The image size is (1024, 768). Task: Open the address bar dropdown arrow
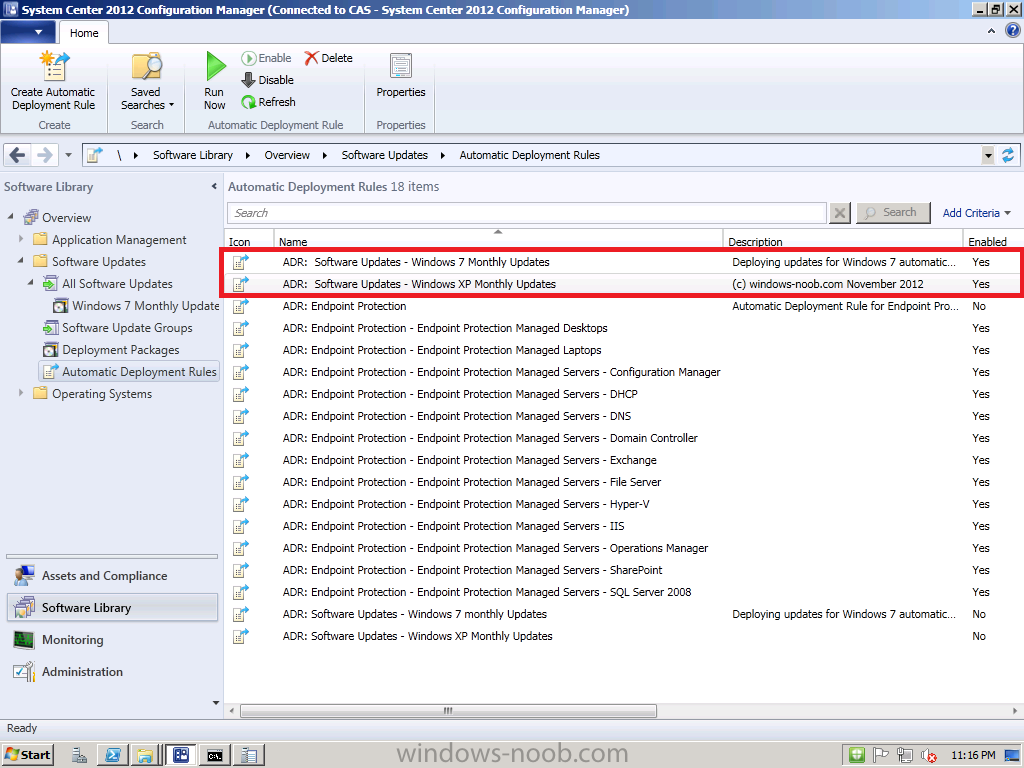coord(988,155)
